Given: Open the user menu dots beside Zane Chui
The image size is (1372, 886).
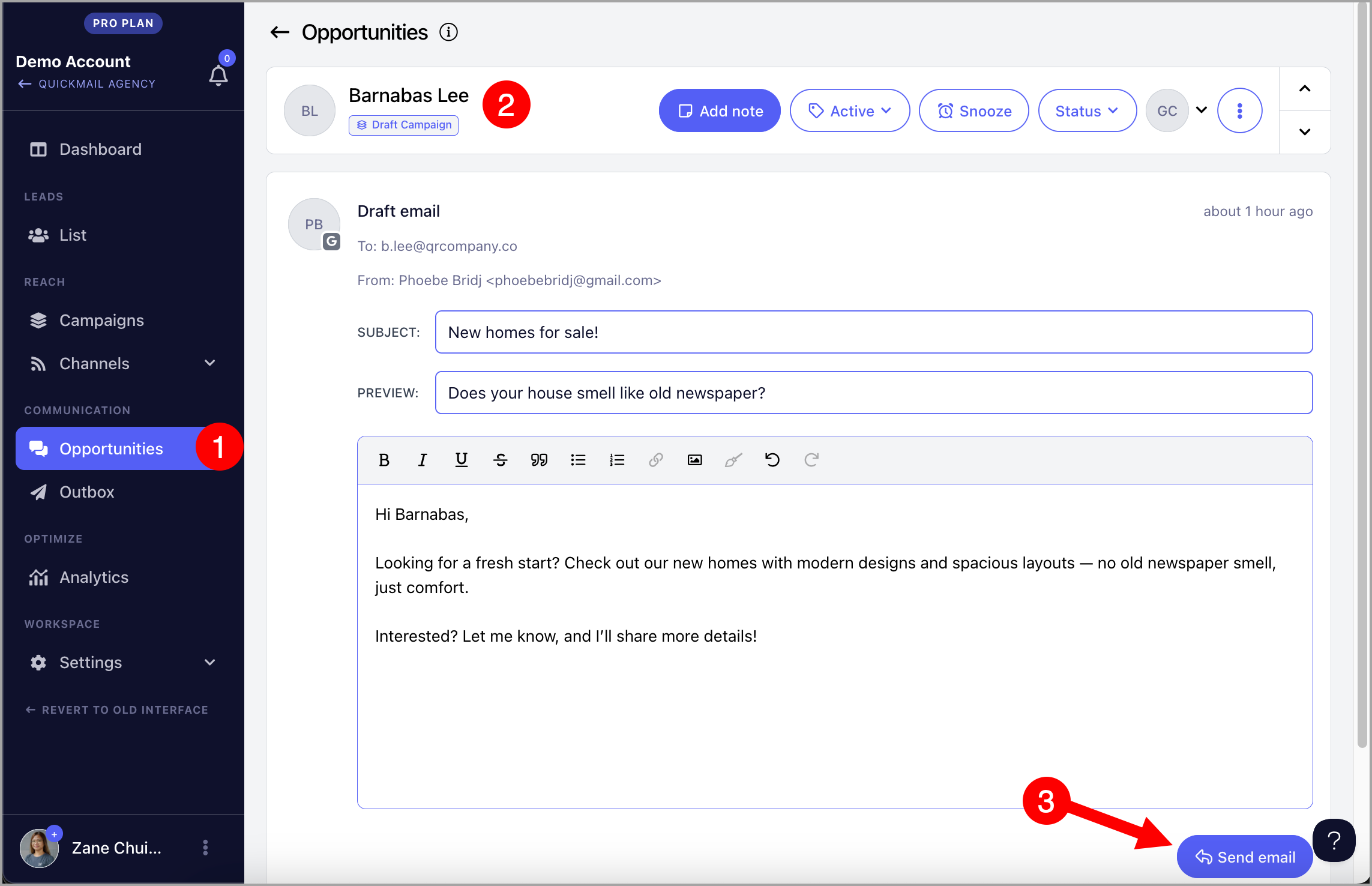Looking at the screenshot, I should [205, 848].
